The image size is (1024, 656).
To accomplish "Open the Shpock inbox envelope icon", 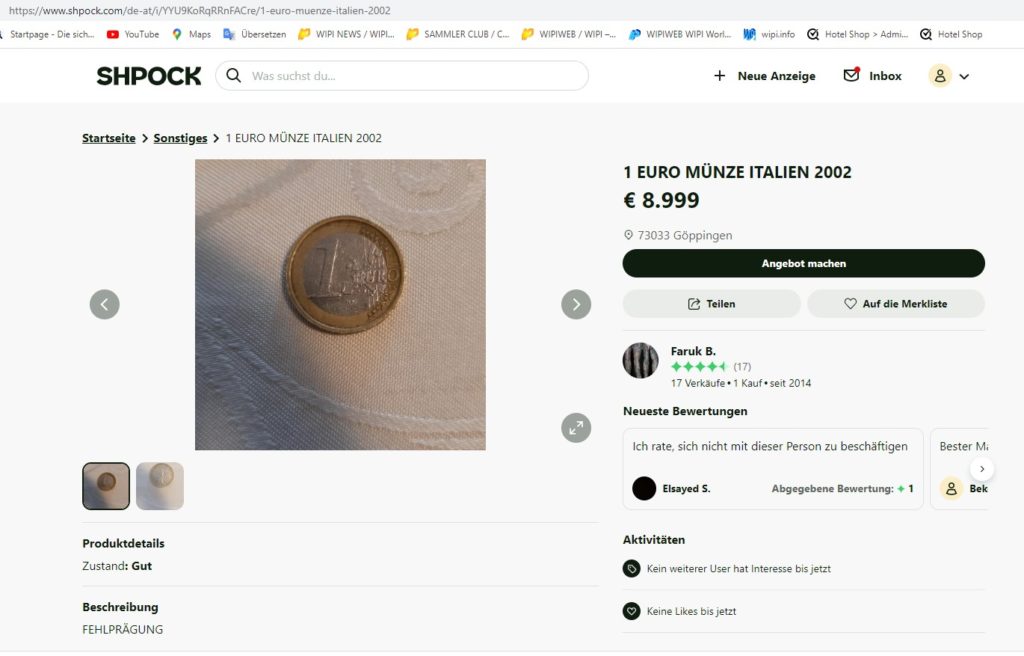I will pyautogui.click(x=849, y=75).
